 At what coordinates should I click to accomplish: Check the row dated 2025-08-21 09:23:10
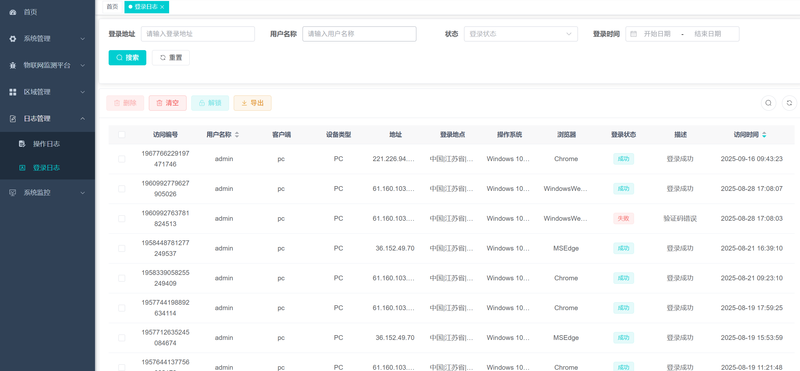121,278
